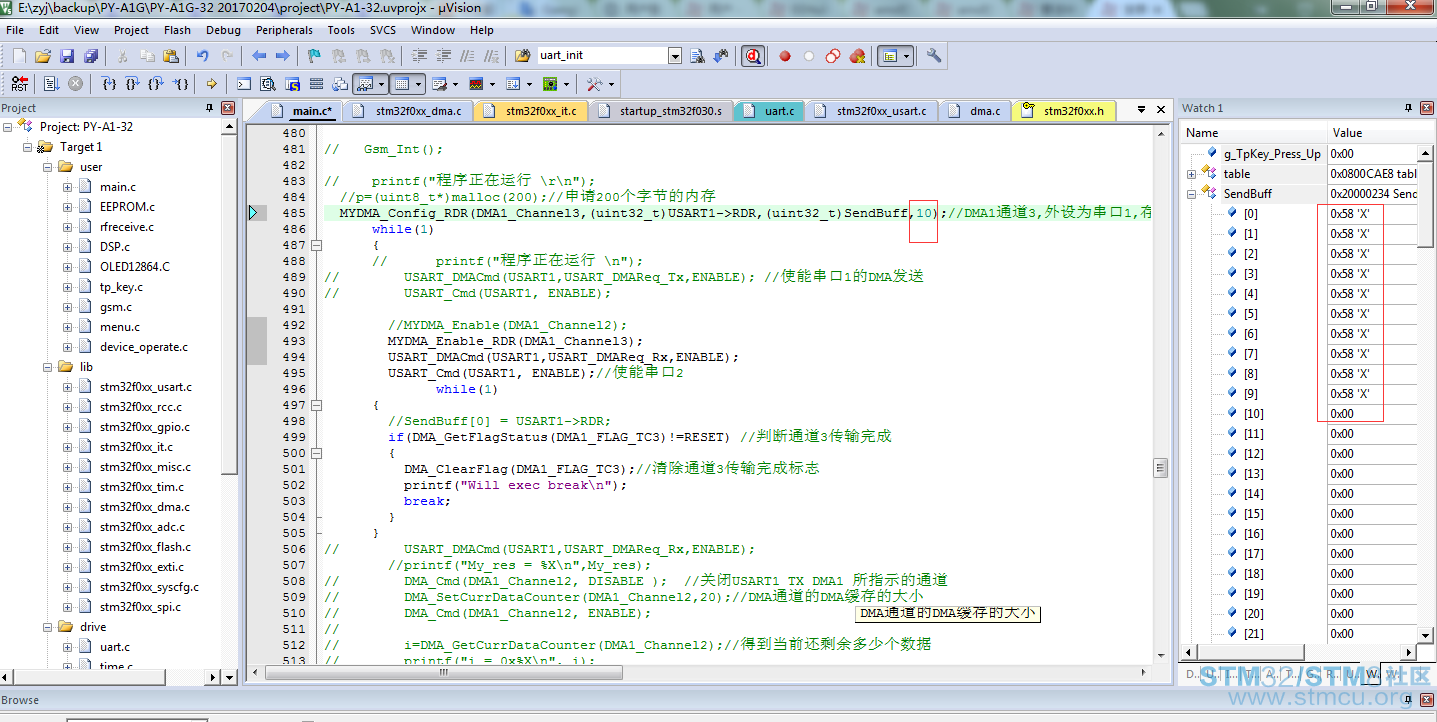Click Disable All Breakpoints icon
Image resolution: width=1437 pixels, height=722 pixels.
pyautogui.click(x=833, y=56)
